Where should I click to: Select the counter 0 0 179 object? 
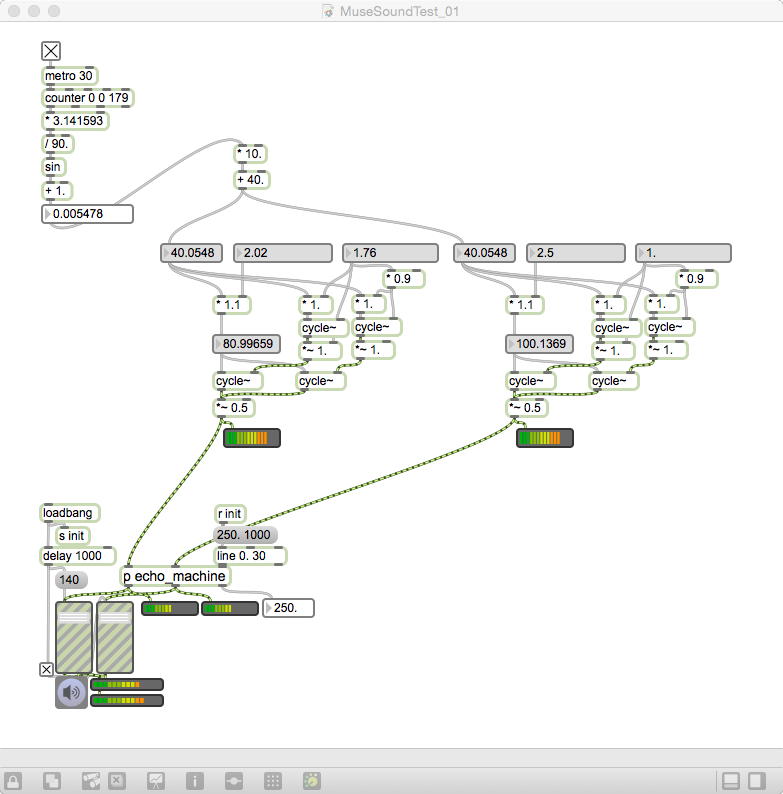(87, 98)
